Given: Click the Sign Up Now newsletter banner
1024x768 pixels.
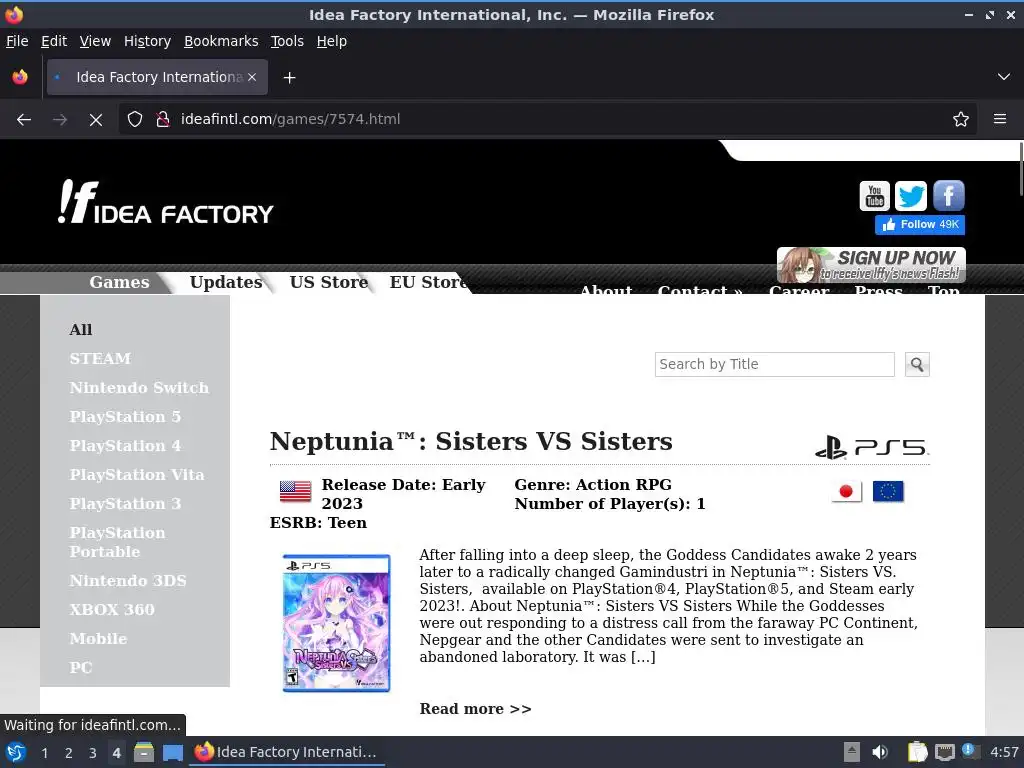Looking at the screenshot, I should [871, 264].
